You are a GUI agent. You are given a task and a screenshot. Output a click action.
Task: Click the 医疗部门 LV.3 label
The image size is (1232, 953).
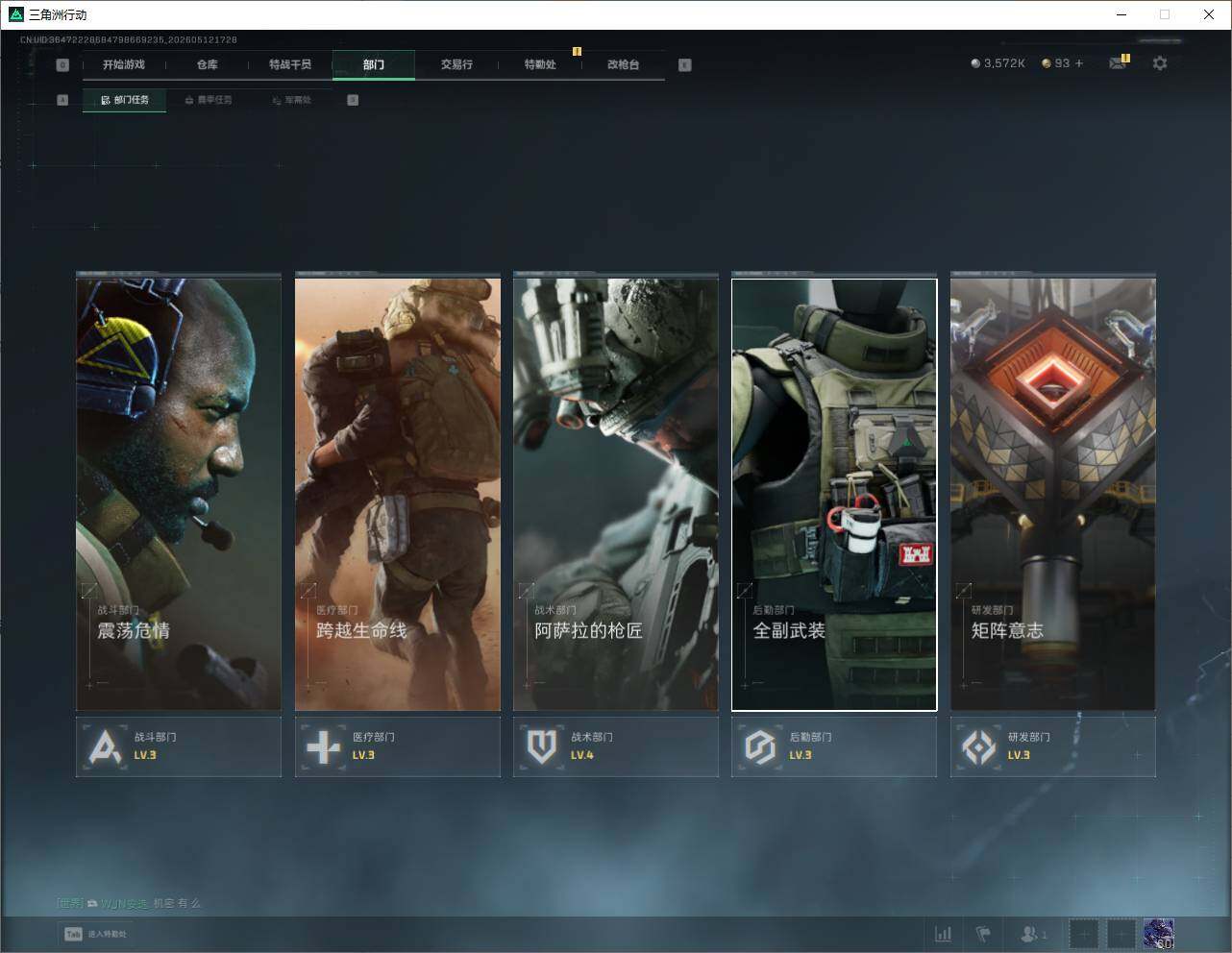[374, 746]
